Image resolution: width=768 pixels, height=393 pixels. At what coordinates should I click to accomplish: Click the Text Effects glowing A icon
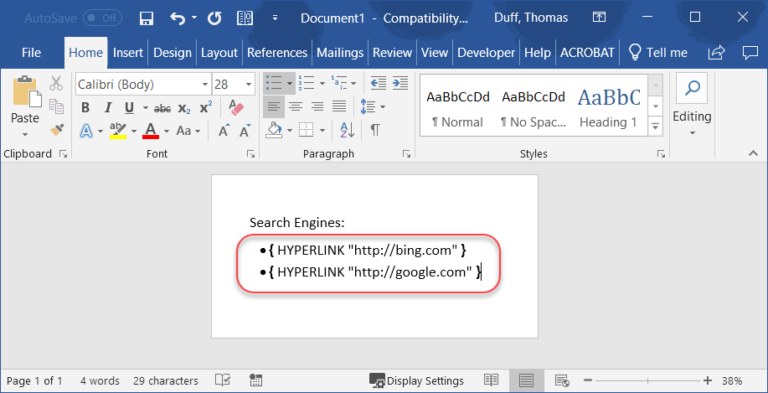coord(86,131)
